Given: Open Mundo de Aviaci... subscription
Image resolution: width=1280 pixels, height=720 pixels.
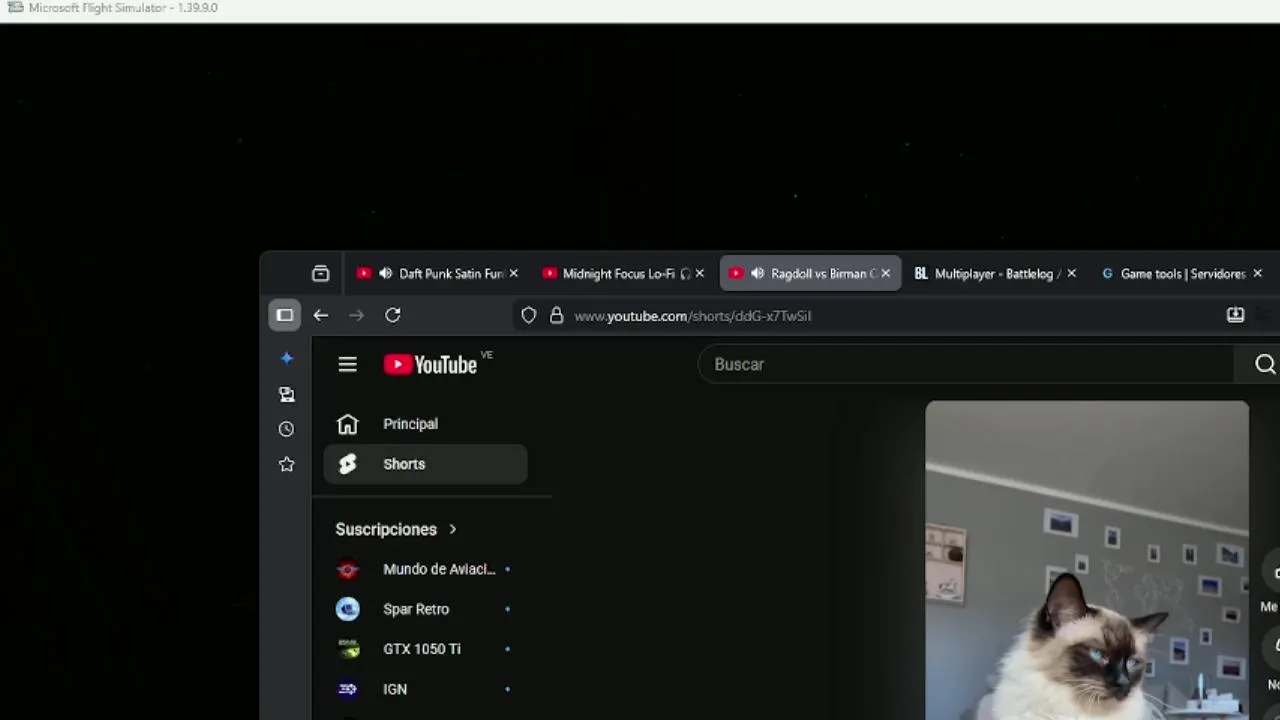Looking at the screenshot, I should [x=425, y=569].
